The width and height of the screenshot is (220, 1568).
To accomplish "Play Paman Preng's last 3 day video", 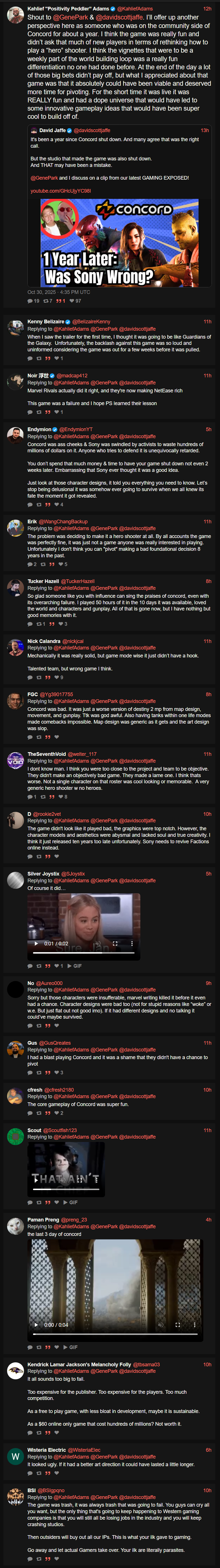I will click(36, 1324).
